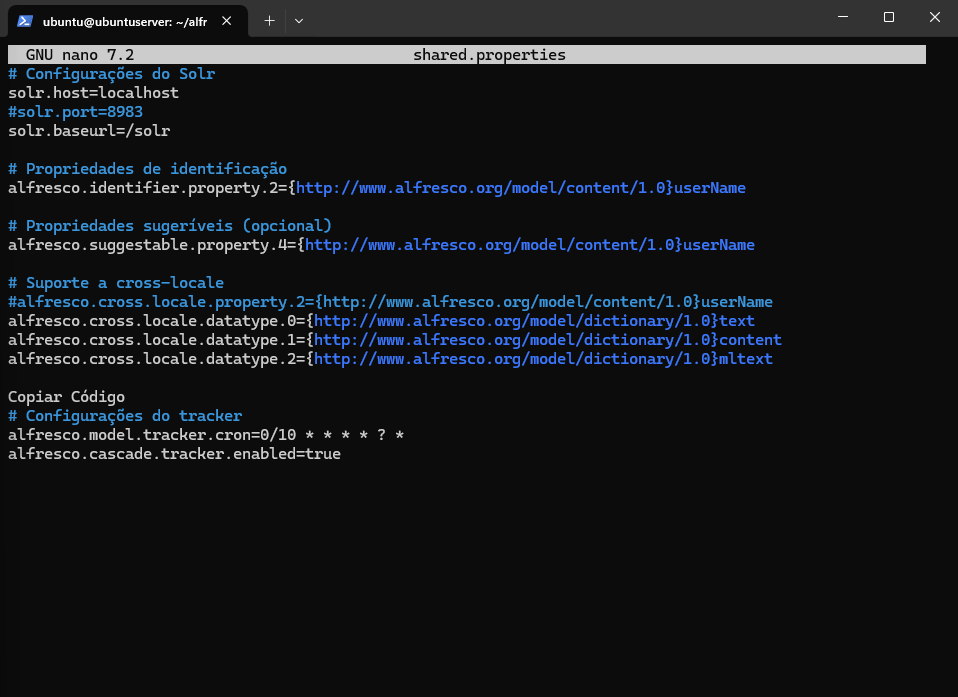Minimize the terminal window
The width and height of the screenshot is (958, 697).
point(841,17)
